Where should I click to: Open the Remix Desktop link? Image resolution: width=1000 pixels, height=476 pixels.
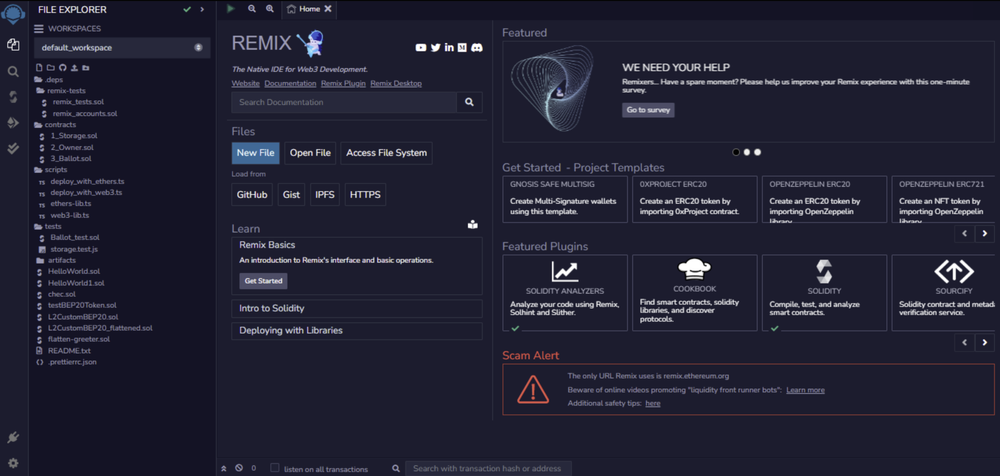click(x=395, y=84)
